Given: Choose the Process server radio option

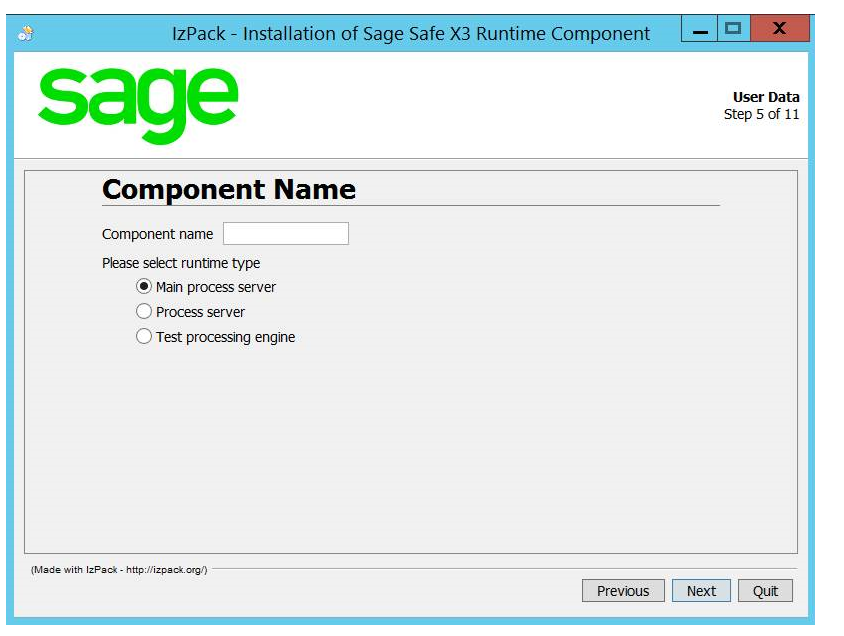Looking at the screenshot, I should pyautogui.click(x=144, y=311).
